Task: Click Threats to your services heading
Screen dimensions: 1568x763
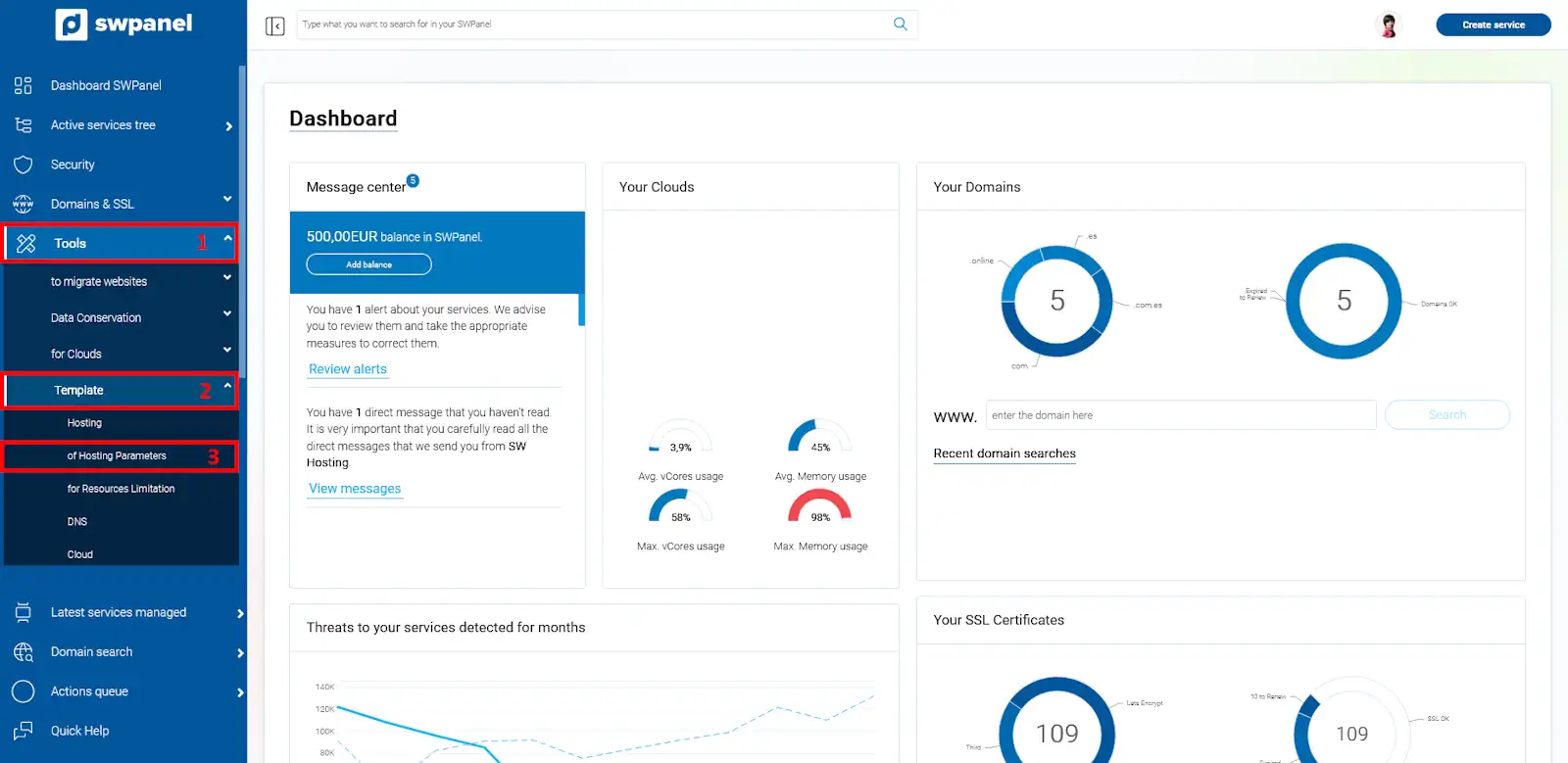Action: click(x=446, y=628)
